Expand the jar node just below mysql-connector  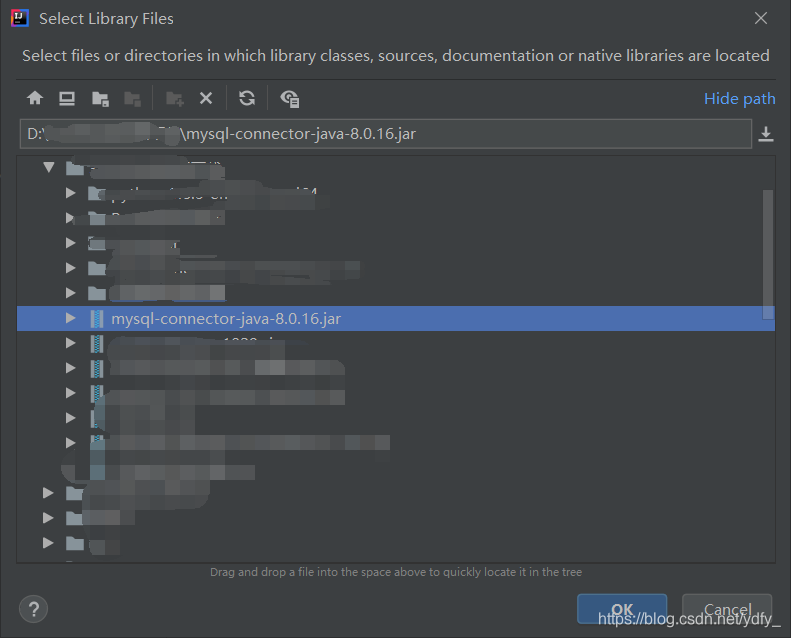coord(71,343)
